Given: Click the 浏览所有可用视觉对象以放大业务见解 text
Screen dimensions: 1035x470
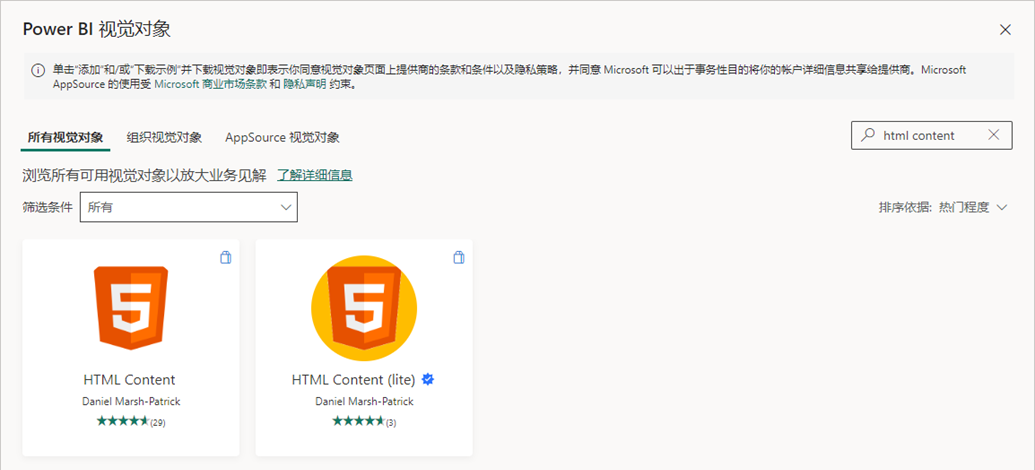Looking at the screenshot, I should point(145,175).
